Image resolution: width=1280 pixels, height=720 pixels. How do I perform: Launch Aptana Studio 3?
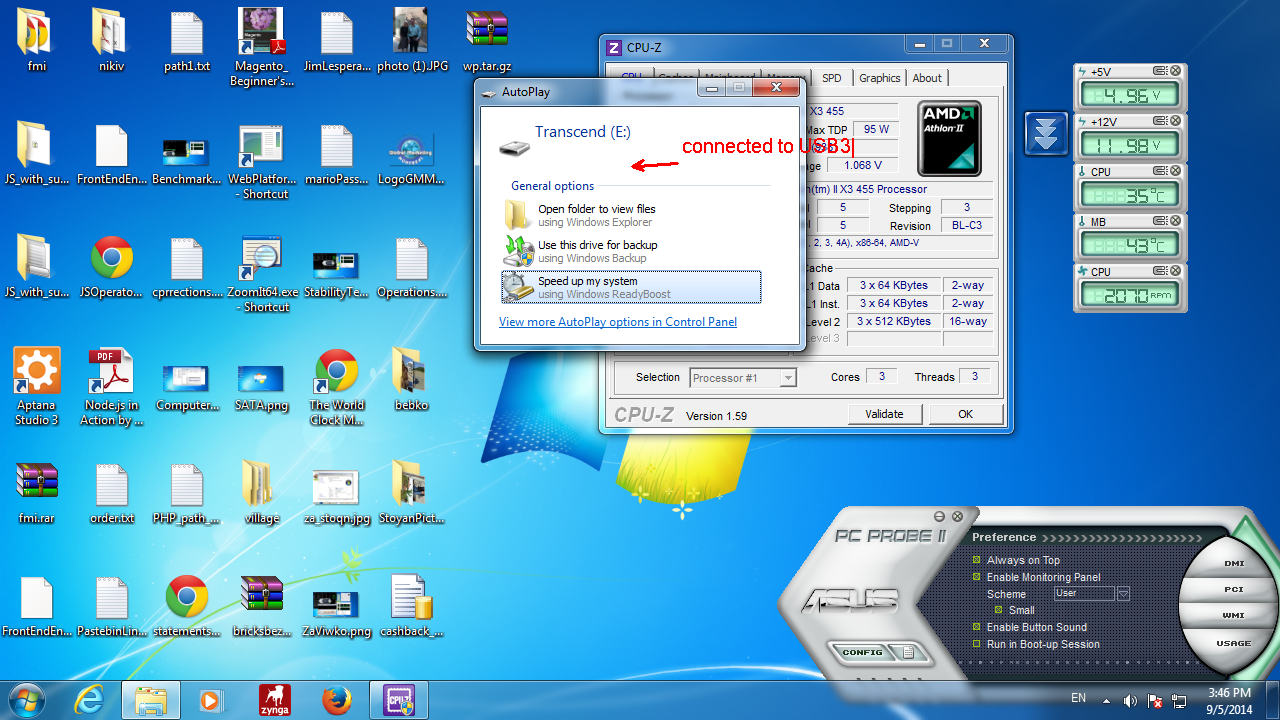click(x=37, y=387)
